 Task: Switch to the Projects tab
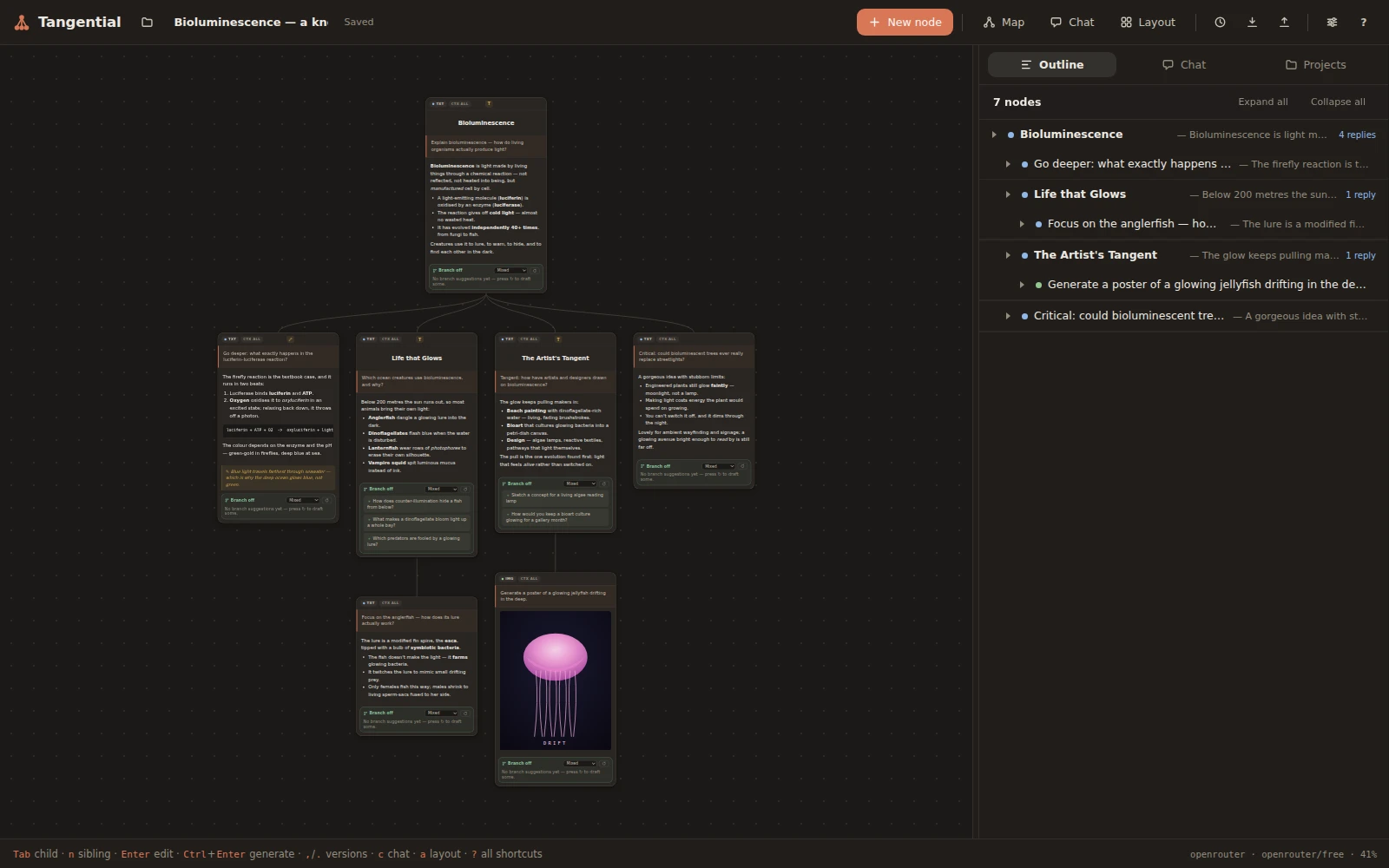[1316, 65]
